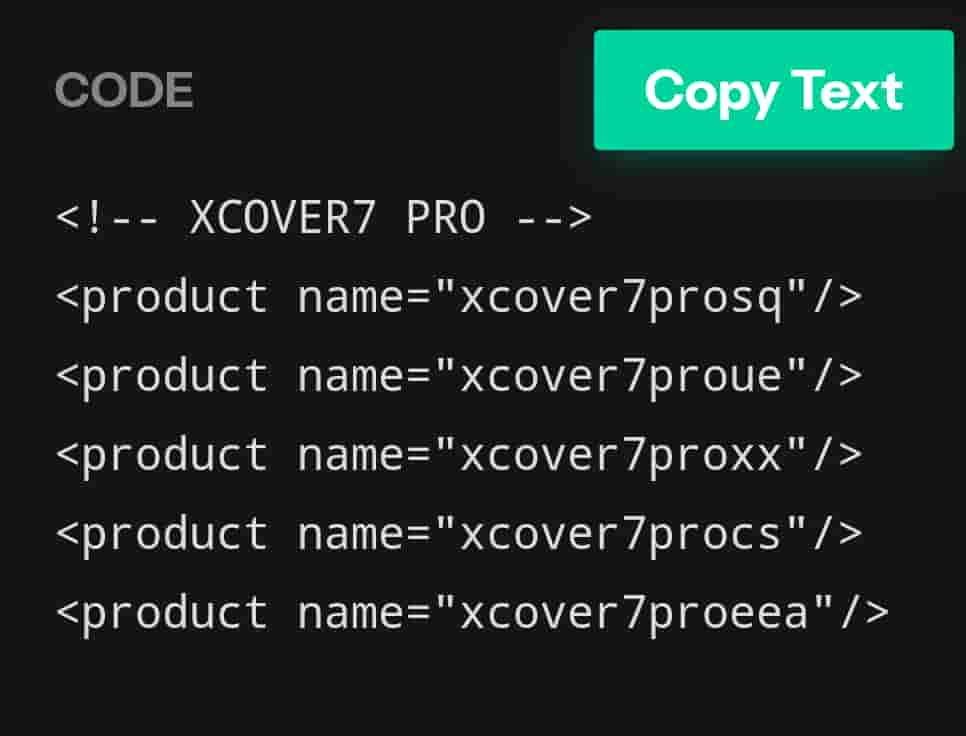The height and width of the screenshot is (736, 966).
Task: Click the Copy Text button
Action: point(773,91)
